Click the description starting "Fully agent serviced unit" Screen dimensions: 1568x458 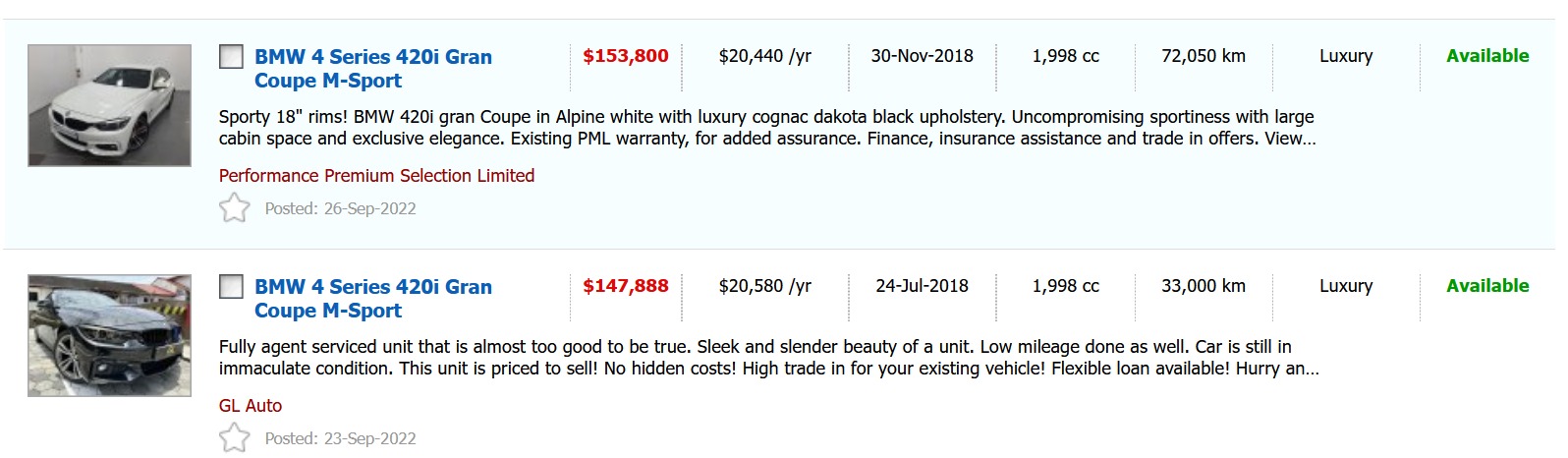click(x=766, y=358)
